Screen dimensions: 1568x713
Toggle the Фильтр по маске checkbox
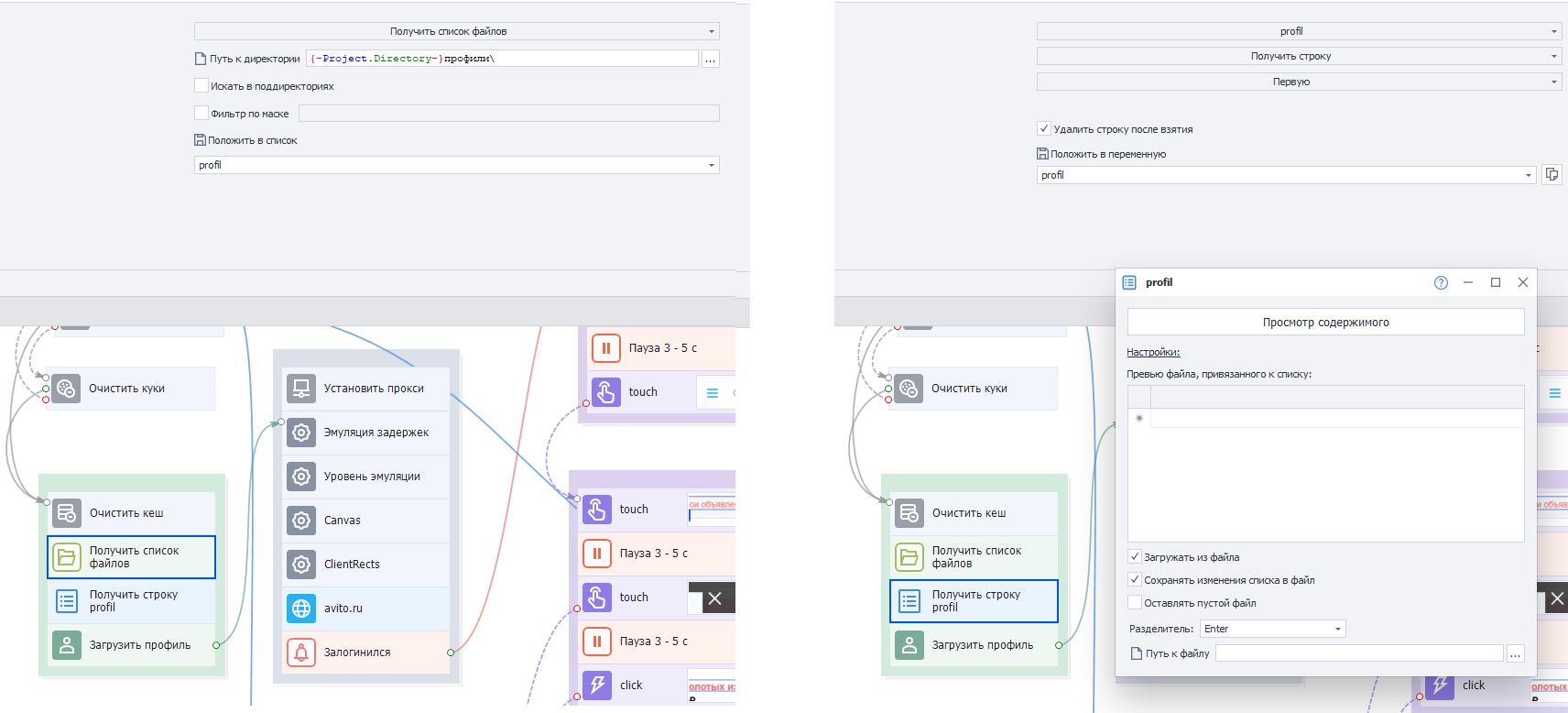pyautogui.click(x=201, y=113)
